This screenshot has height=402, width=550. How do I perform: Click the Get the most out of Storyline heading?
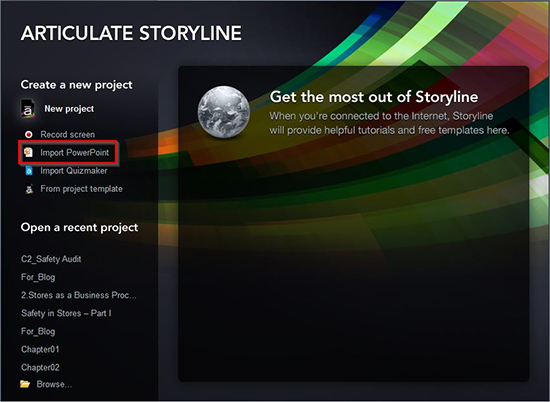(x=374, y=97)
